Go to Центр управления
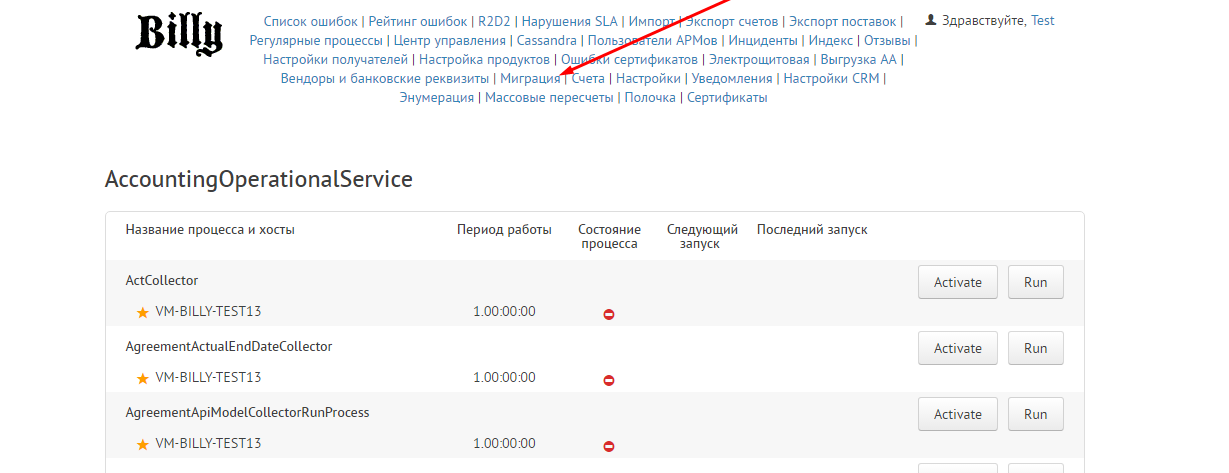This screenshot has width=1229, height=473. pos(450,40)
